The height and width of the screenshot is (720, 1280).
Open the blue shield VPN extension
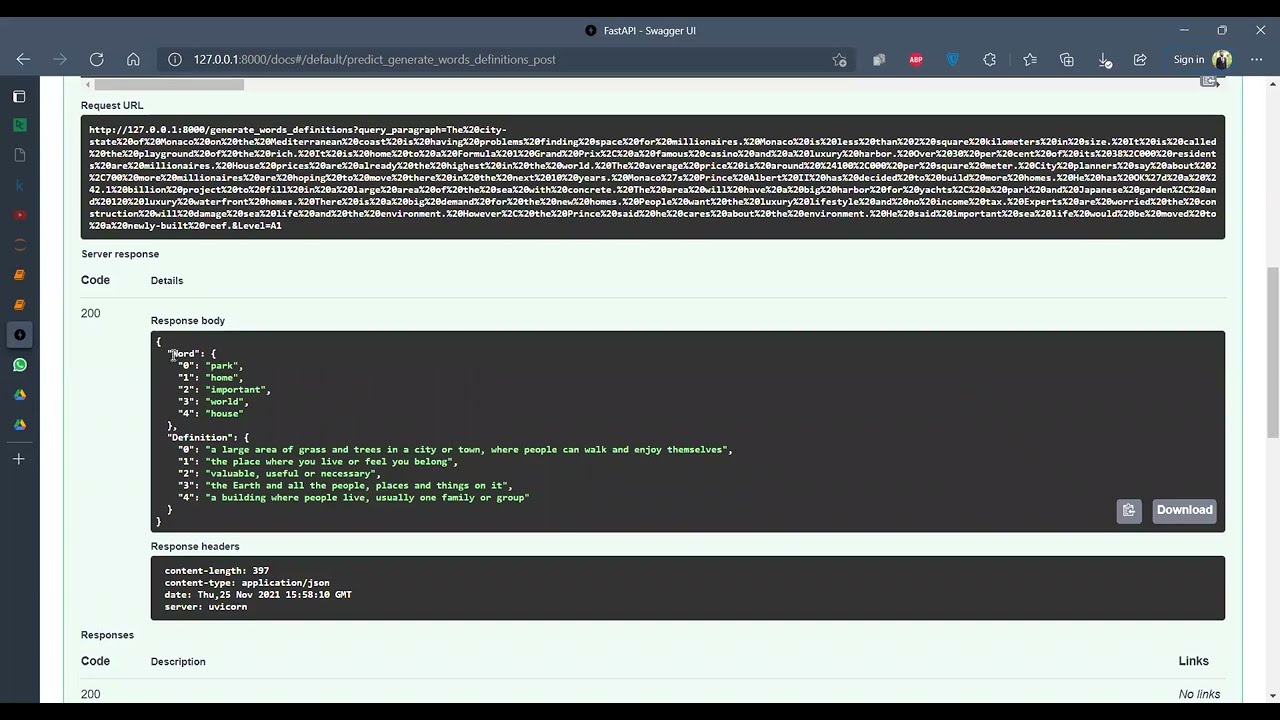click(x=953, y=59)
